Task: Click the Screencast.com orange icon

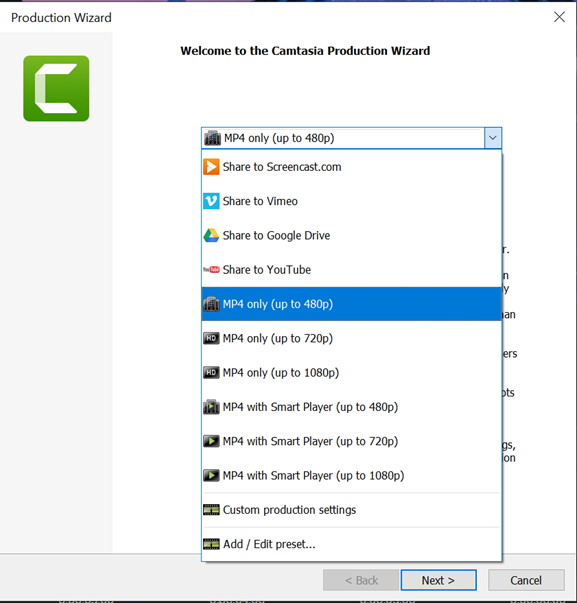Action: pyautogui.click(x=211, y=167)
